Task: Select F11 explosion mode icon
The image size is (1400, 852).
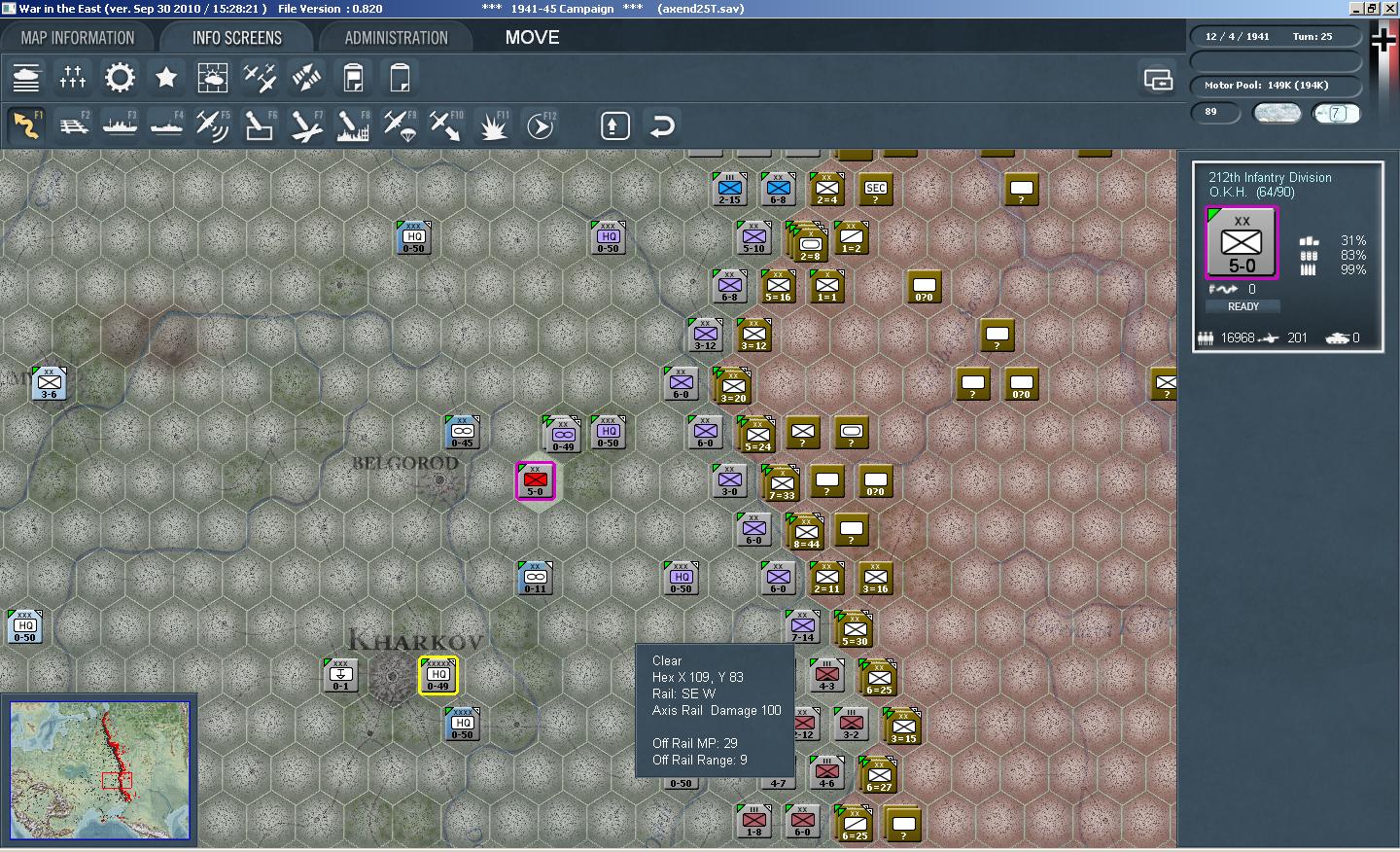Action: pyautogui.click(x=493, y=125)
